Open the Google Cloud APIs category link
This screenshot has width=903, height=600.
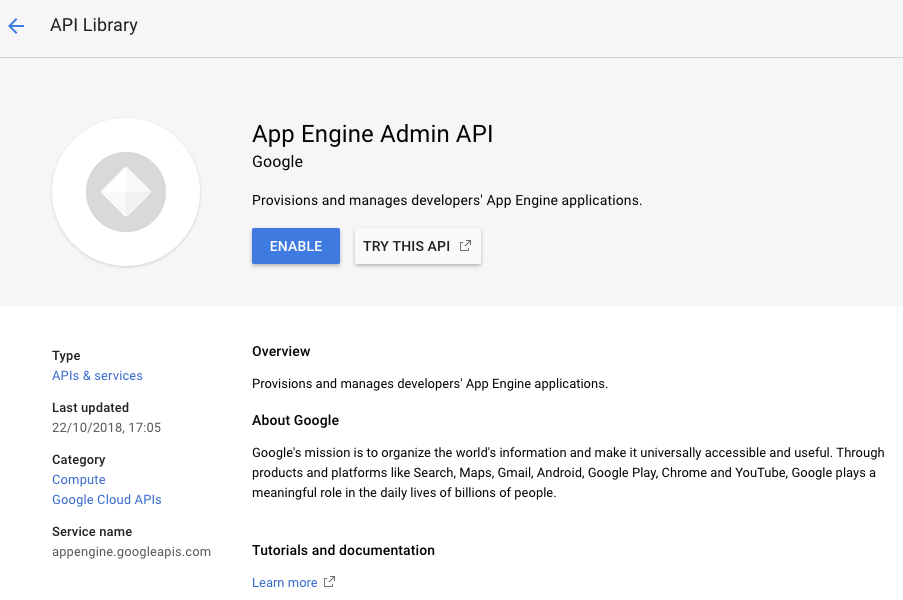click(107, 500)
